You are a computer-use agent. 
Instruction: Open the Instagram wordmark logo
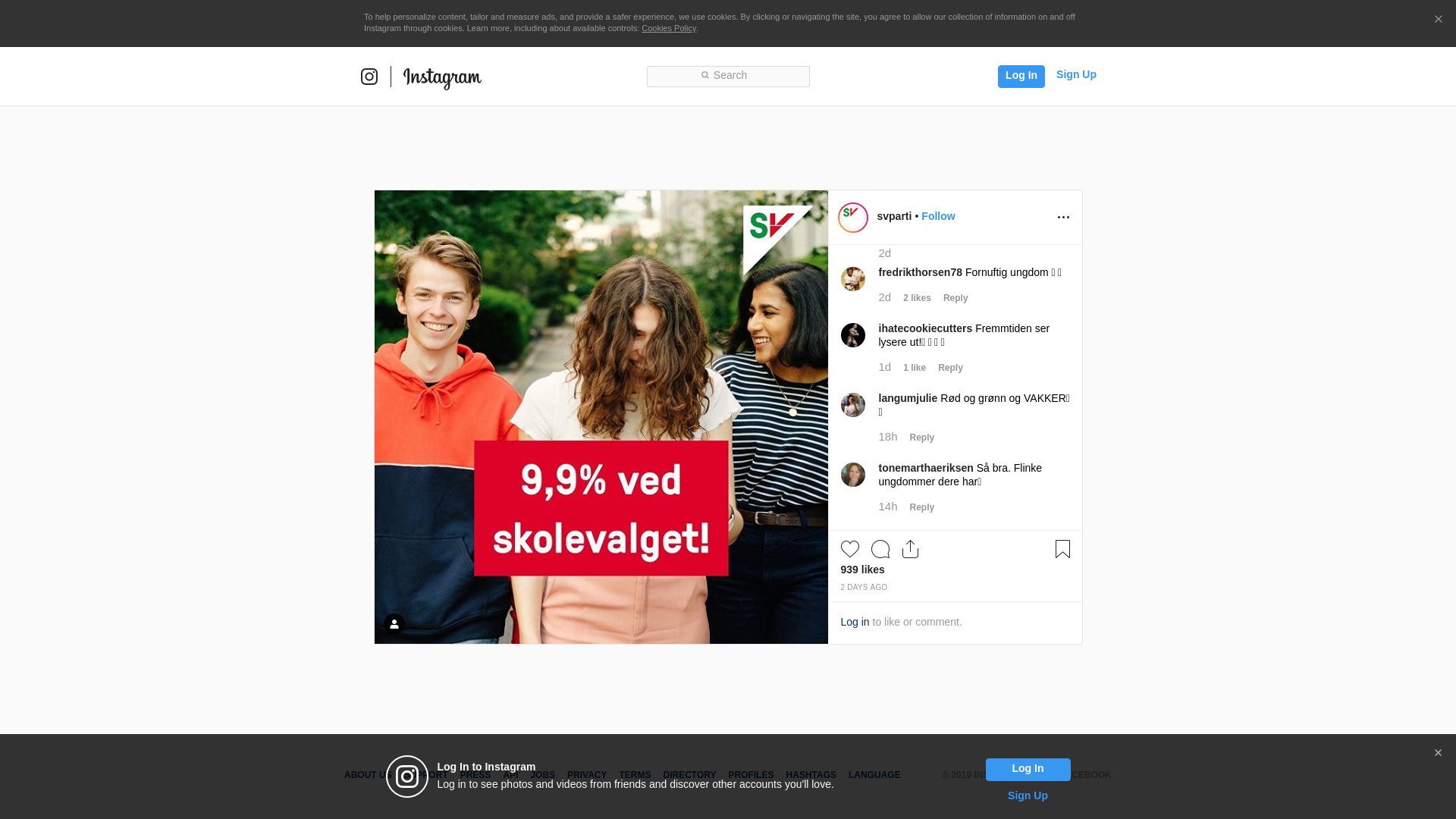click(x=442, y=77)
